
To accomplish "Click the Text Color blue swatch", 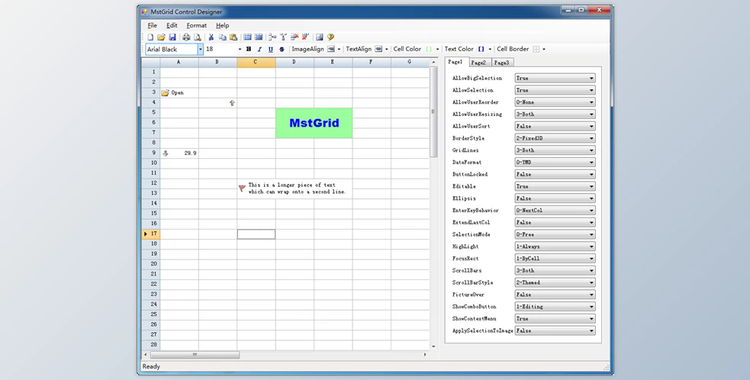I will click(x=481, y=49).
